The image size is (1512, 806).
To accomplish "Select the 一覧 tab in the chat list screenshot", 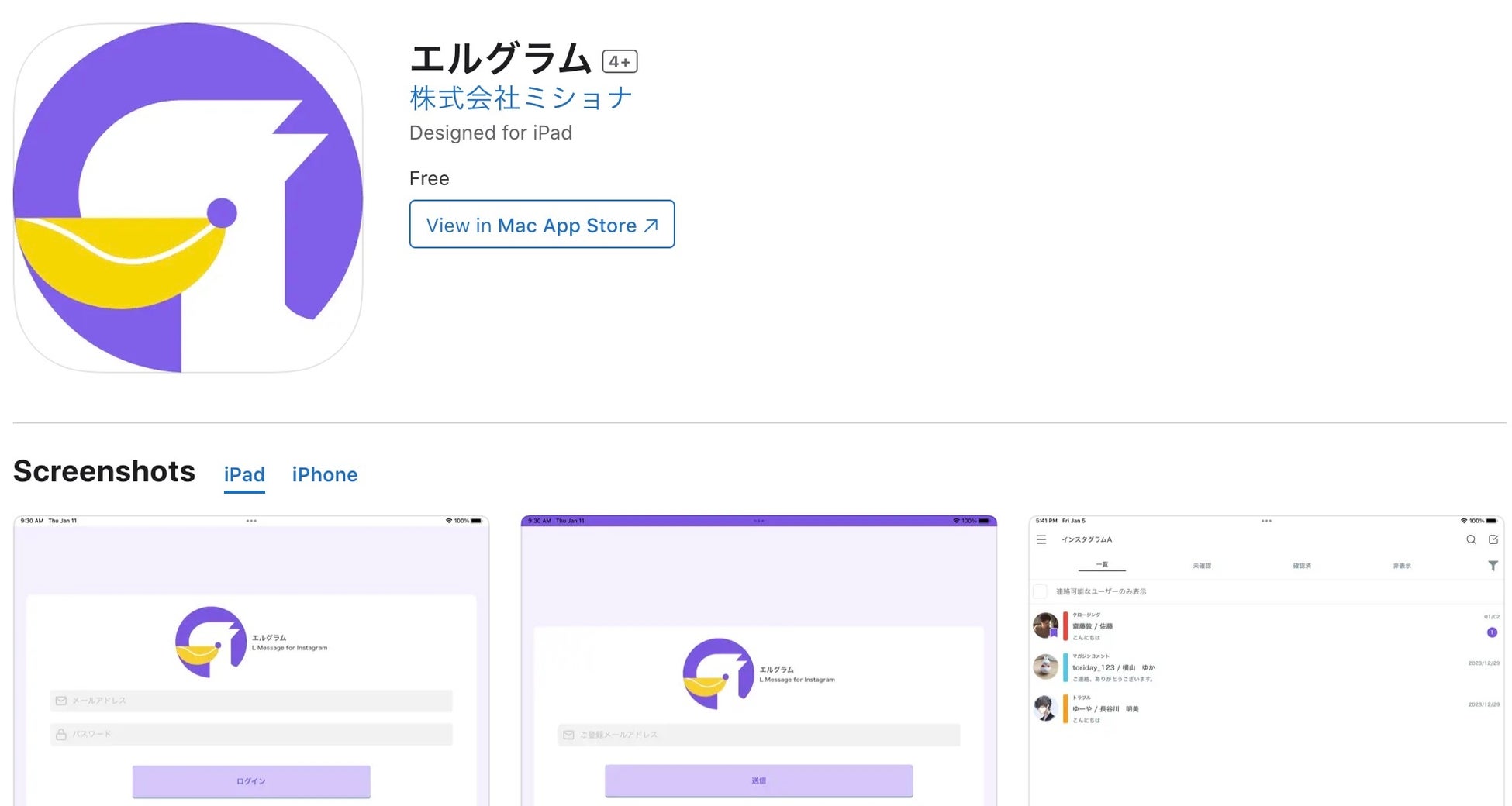I will coord(1102,565).
